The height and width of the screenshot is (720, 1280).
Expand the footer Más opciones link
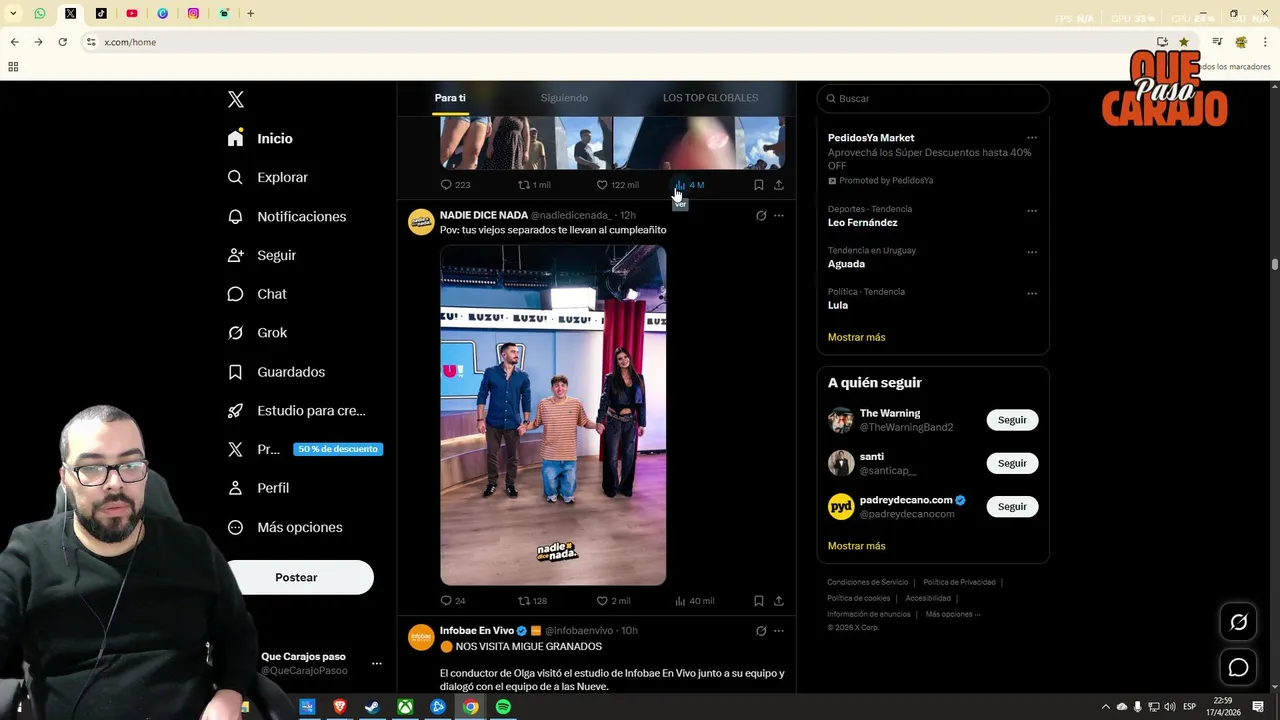point(953,614)
